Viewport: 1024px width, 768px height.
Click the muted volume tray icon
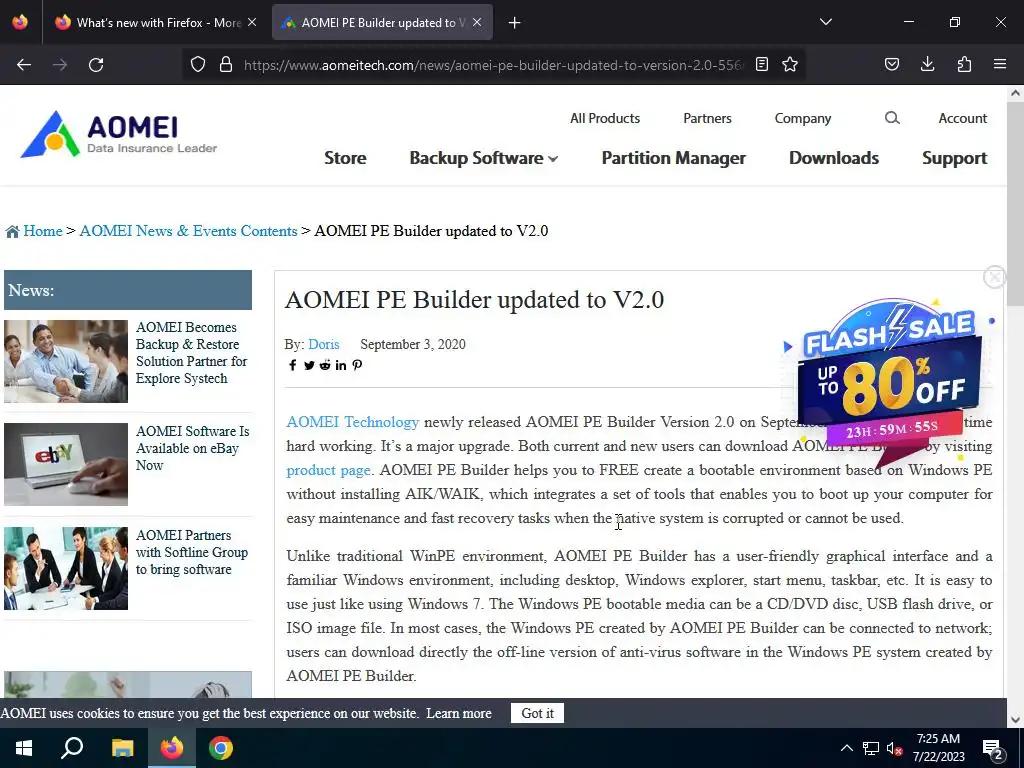point(894,748)
